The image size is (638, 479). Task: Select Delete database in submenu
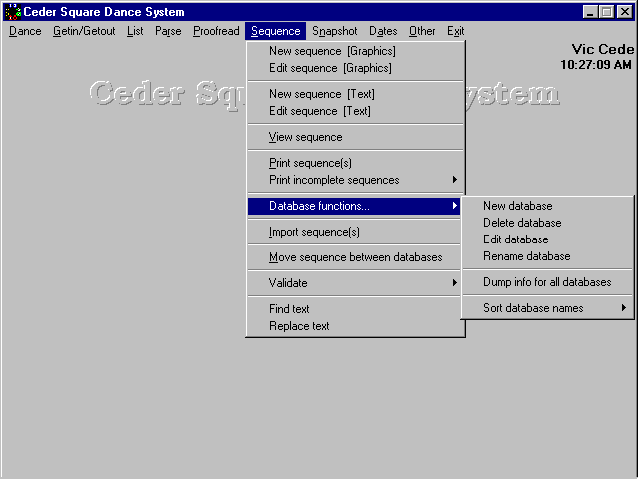548,223
